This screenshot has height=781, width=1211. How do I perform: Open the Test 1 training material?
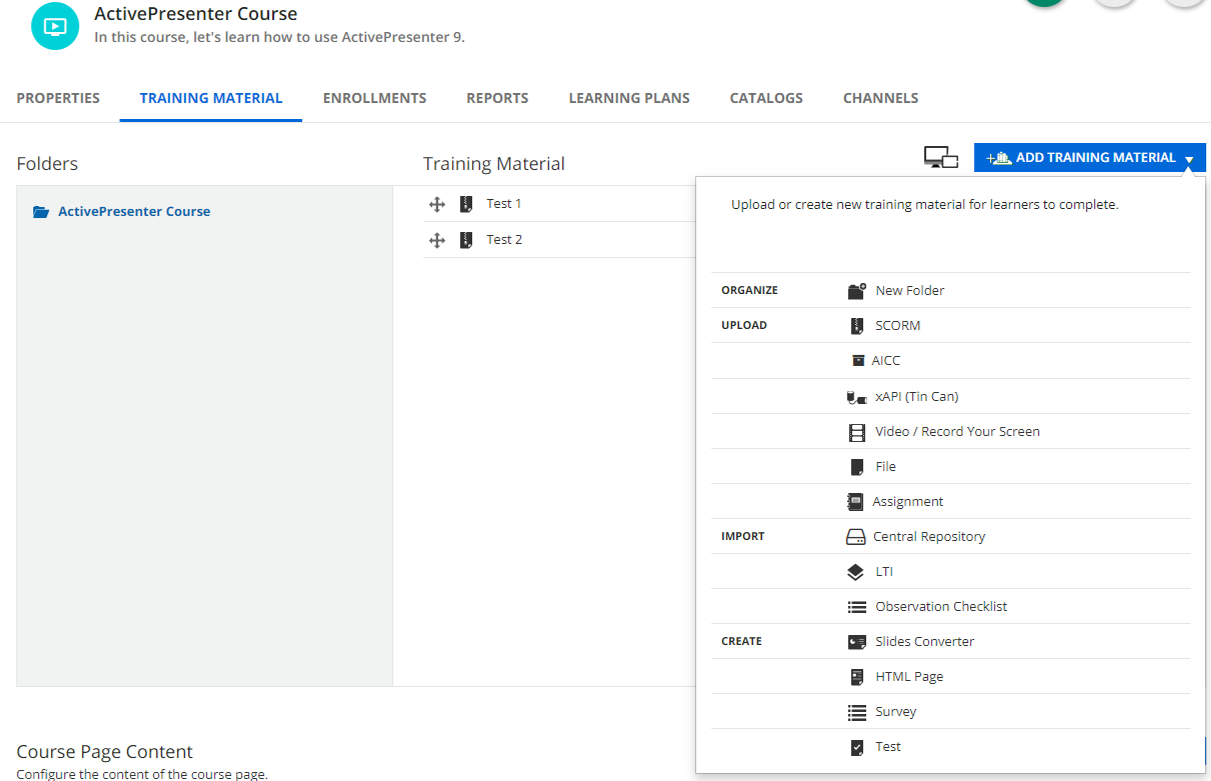click(x=504, y=204)
